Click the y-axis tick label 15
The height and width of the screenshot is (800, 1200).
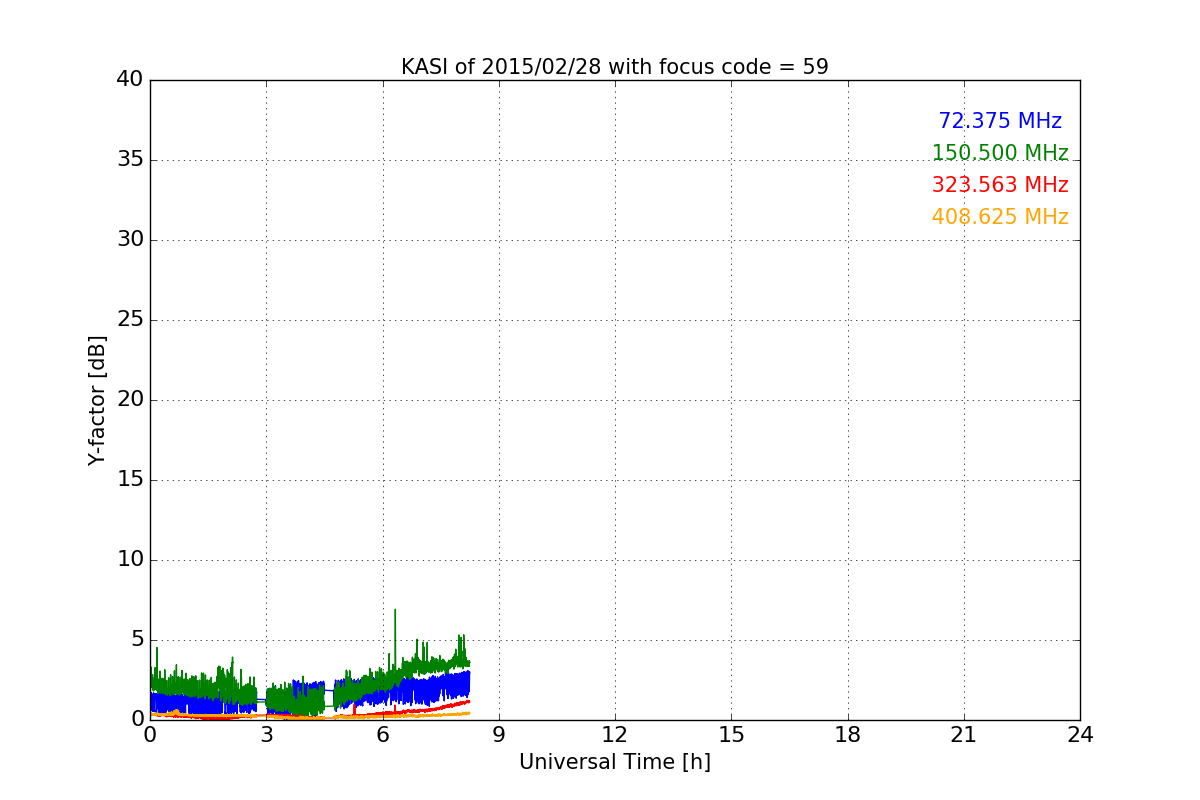coord(130,480)
